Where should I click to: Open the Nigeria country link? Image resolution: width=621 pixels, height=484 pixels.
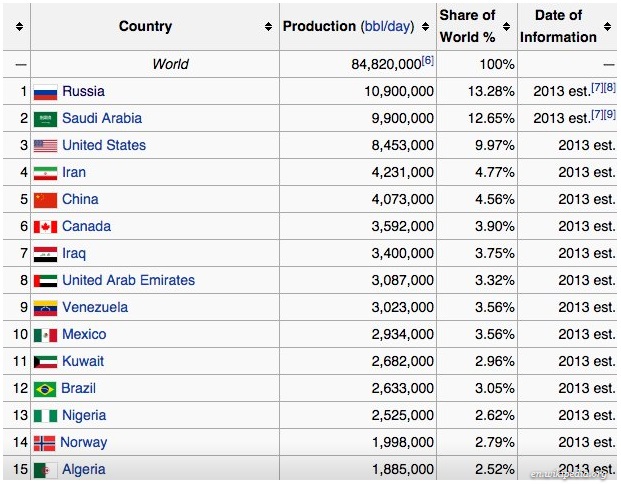tap(84, 416)
